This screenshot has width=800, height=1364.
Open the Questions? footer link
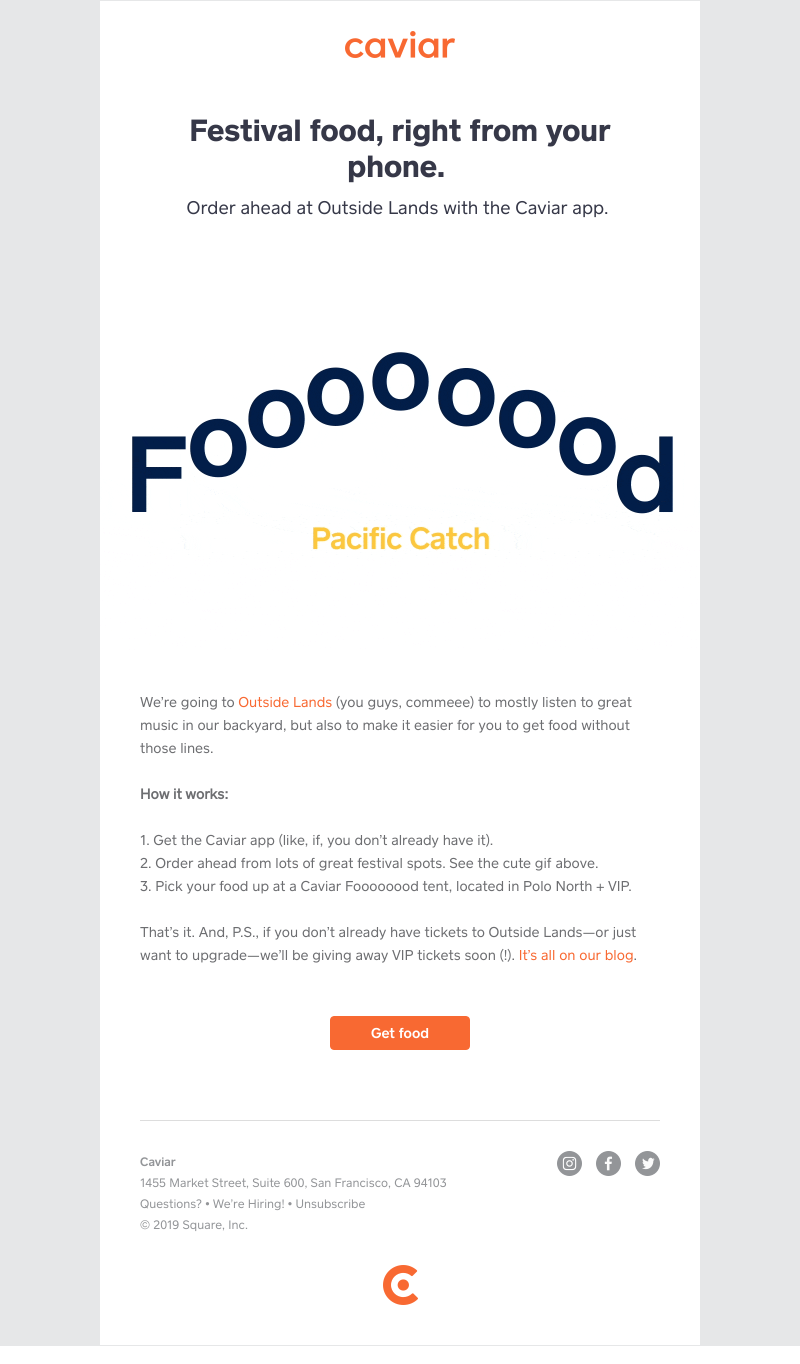pos(170,1204)
